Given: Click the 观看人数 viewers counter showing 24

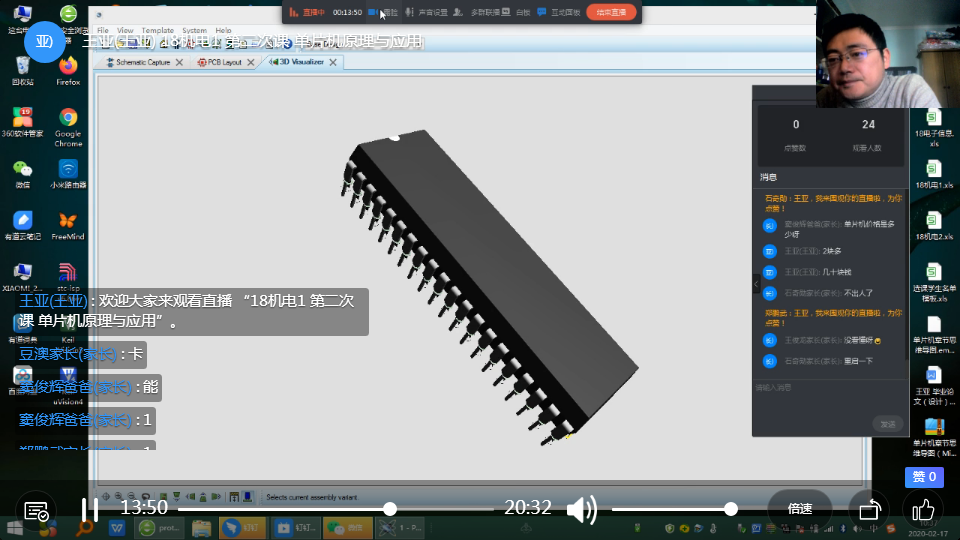Looking at the screenshot, I should tap(868, 135).
